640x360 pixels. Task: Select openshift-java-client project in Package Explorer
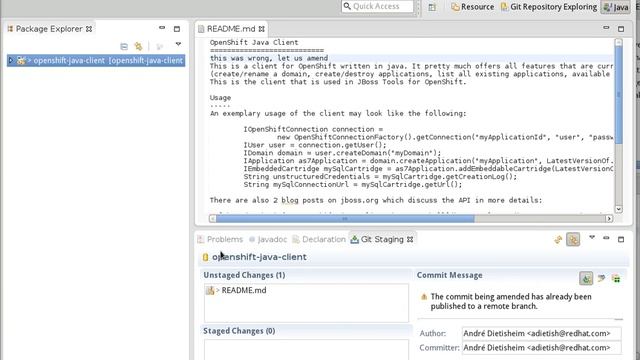96,60
